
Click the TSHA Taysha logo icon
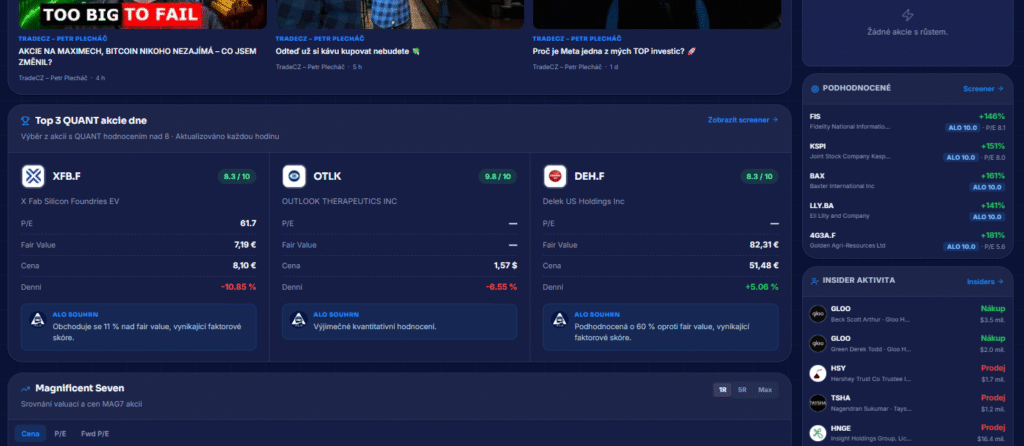click(818, 403)
